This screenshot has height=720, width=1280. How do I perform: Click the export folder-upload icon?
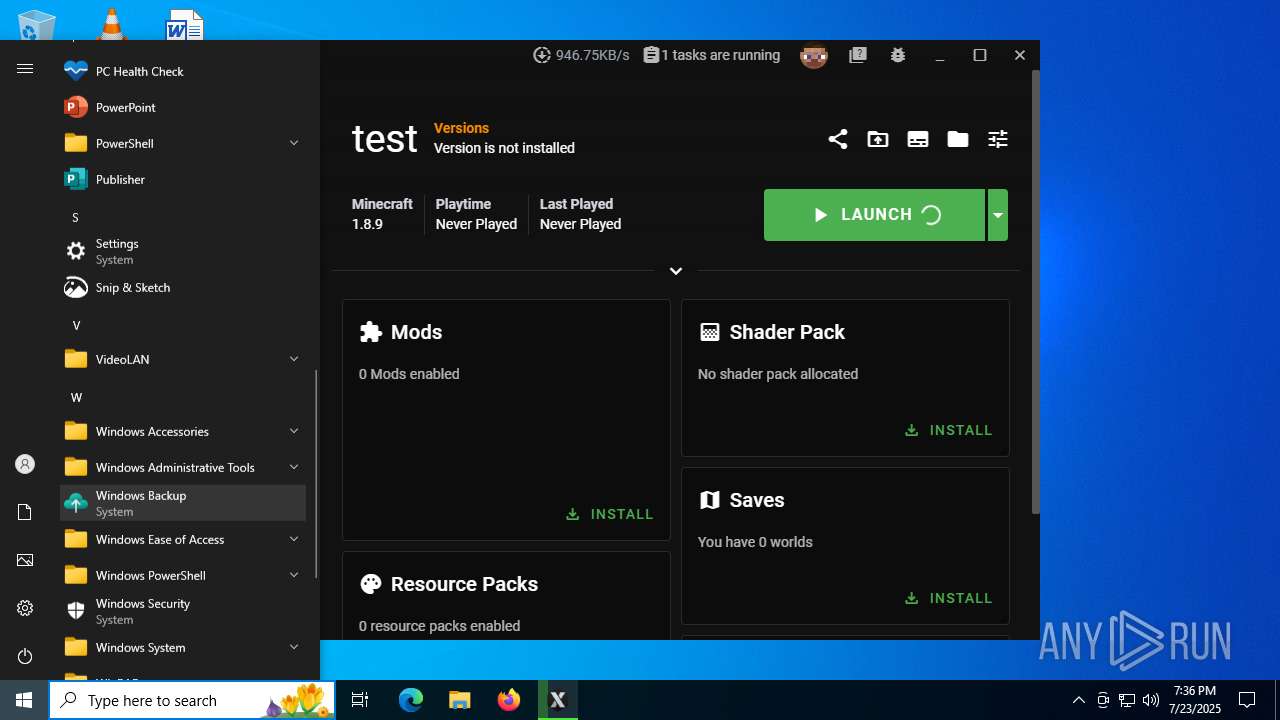878,139
